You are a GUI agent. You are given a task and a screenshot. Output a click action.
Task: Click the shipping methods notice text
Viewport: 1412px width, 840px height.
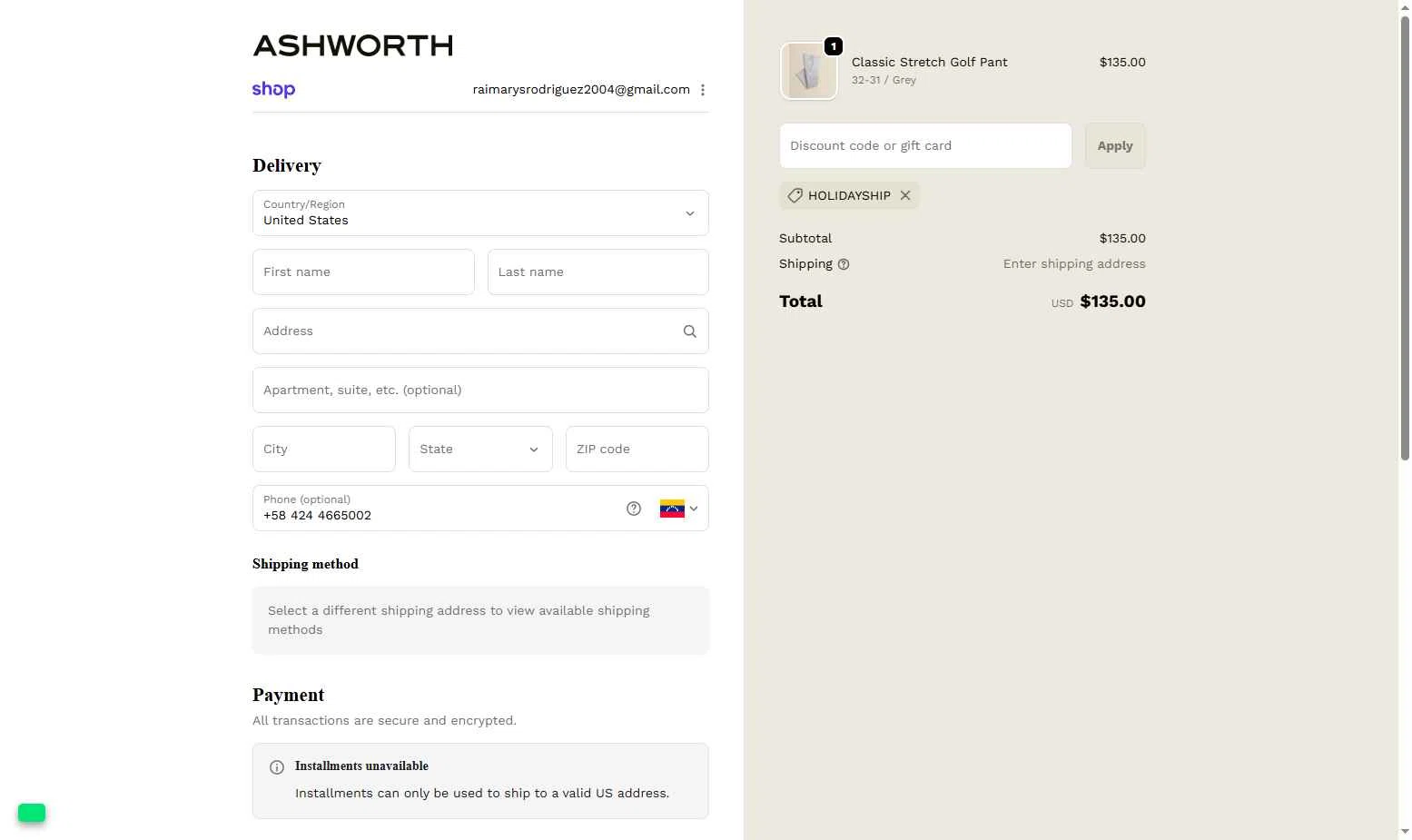459,620
